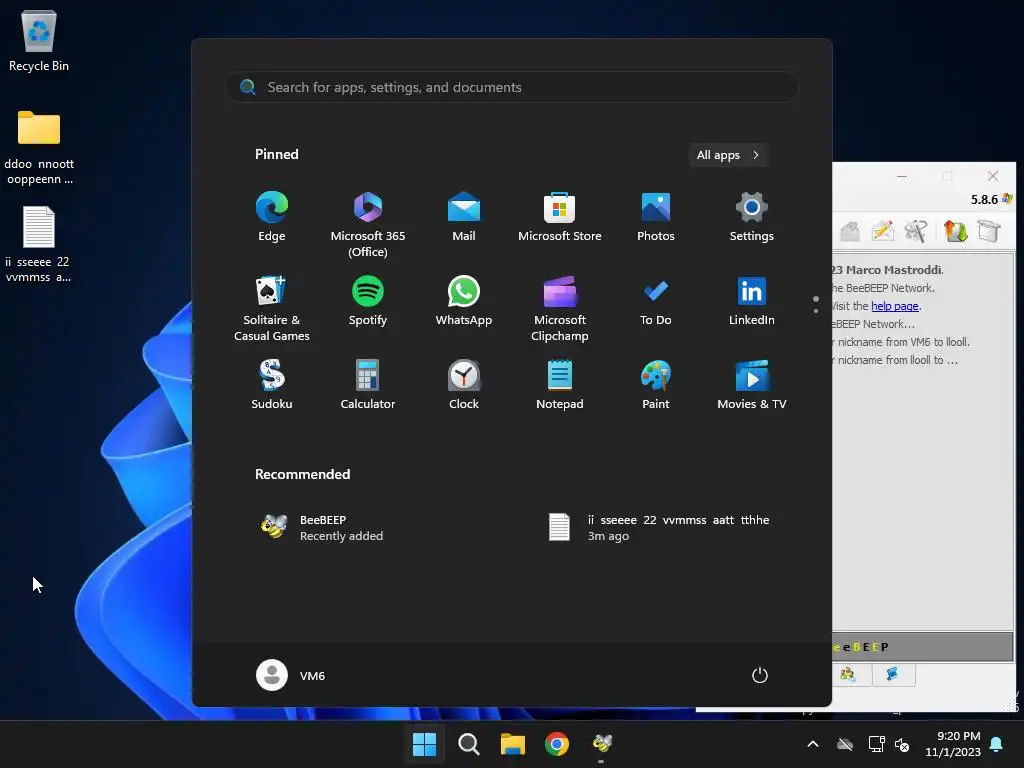Go to next pinned apps page dot
1024x768 pixels.
click(816, 311)
